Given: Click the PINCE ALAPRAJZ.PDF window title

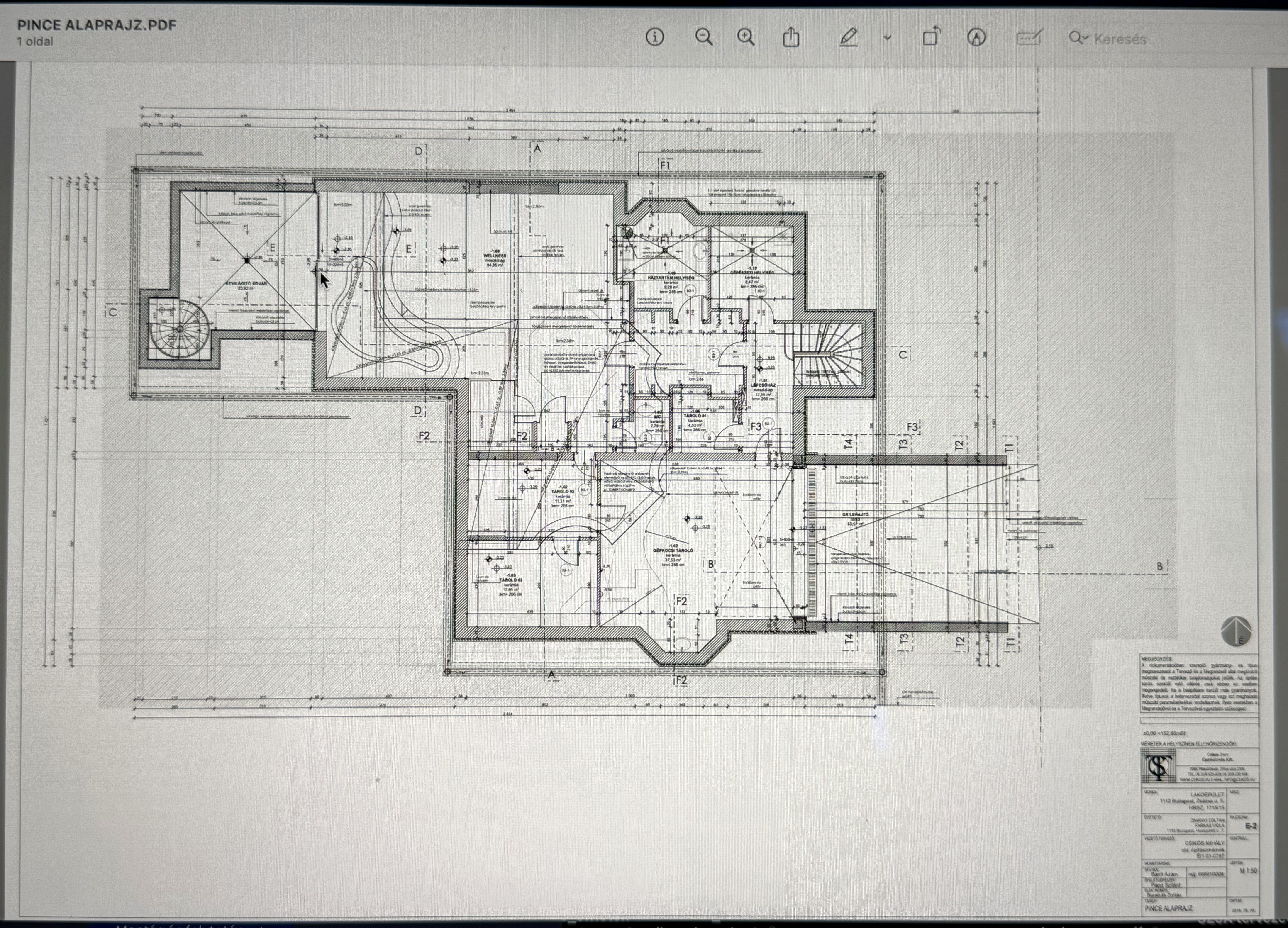Looking at the screenshot, I should coord(97,25).
